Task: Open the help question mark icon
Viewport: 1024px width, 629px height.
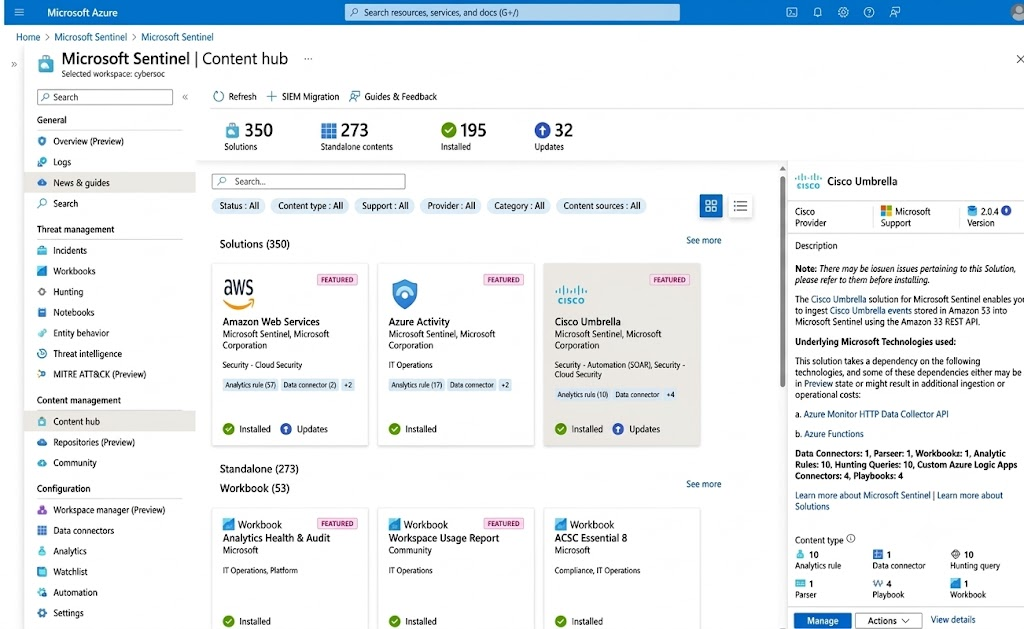Action: [869, 12]
